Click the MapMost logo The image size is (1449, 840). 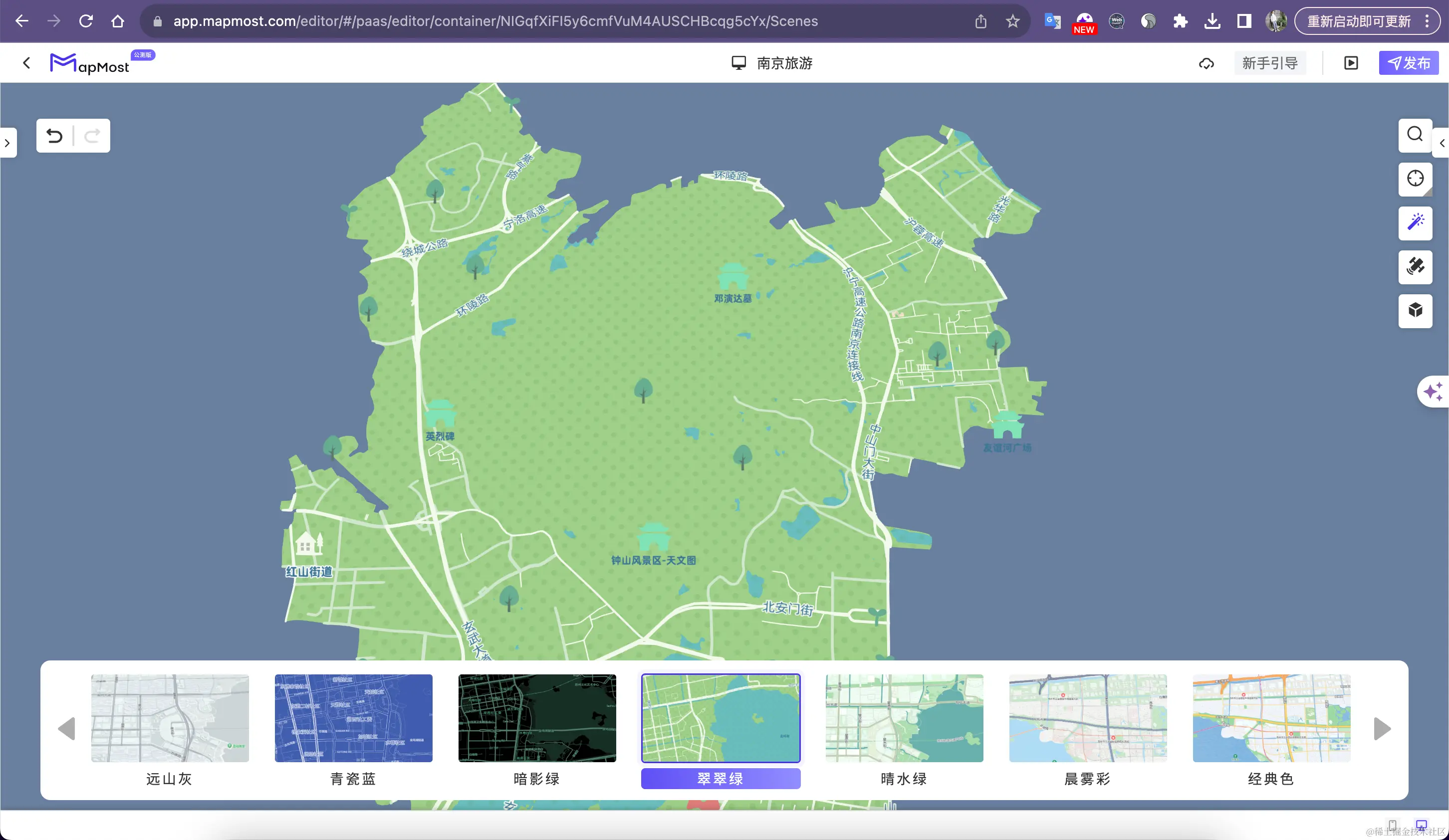(90, 64)
